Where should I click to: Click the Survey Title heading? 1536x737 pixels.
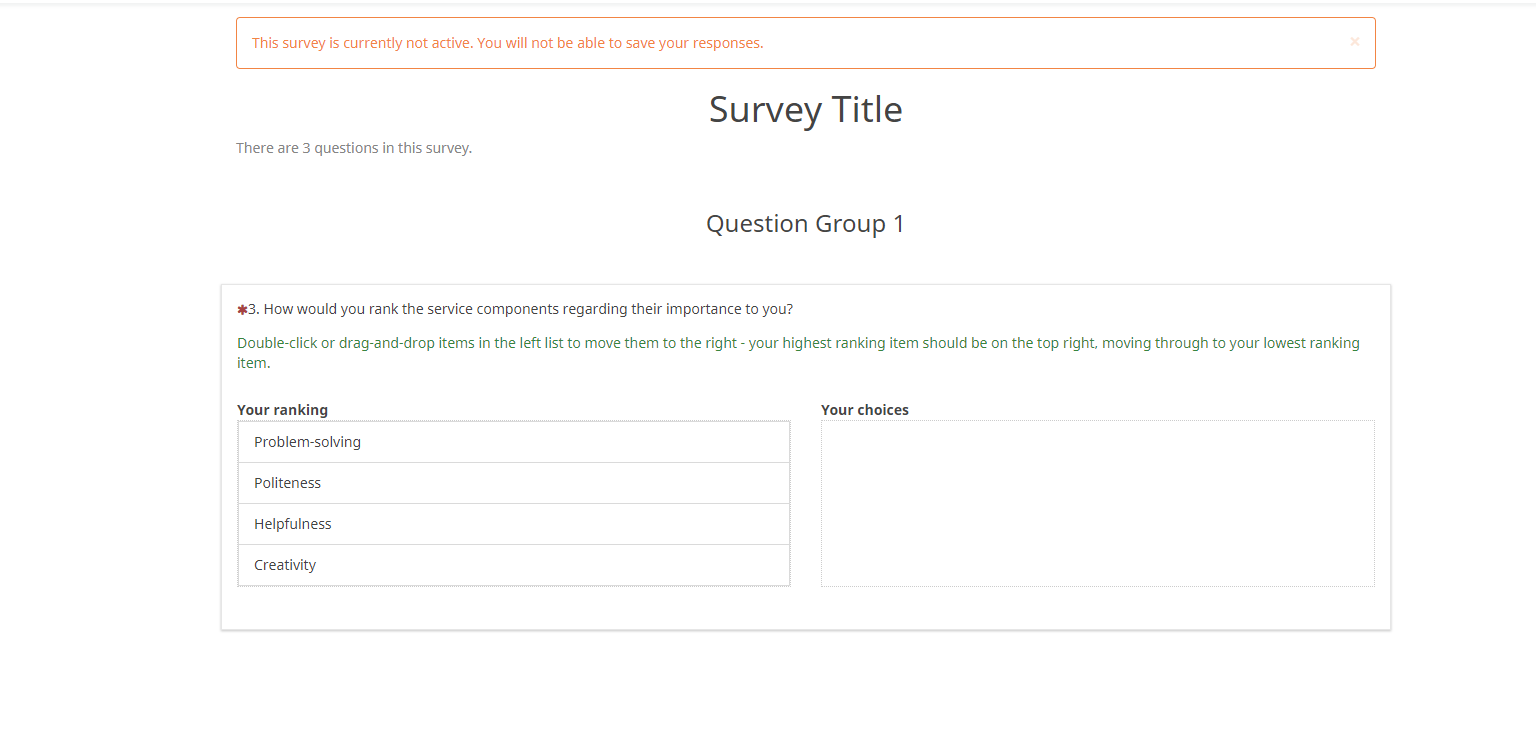tap(805, 109)
